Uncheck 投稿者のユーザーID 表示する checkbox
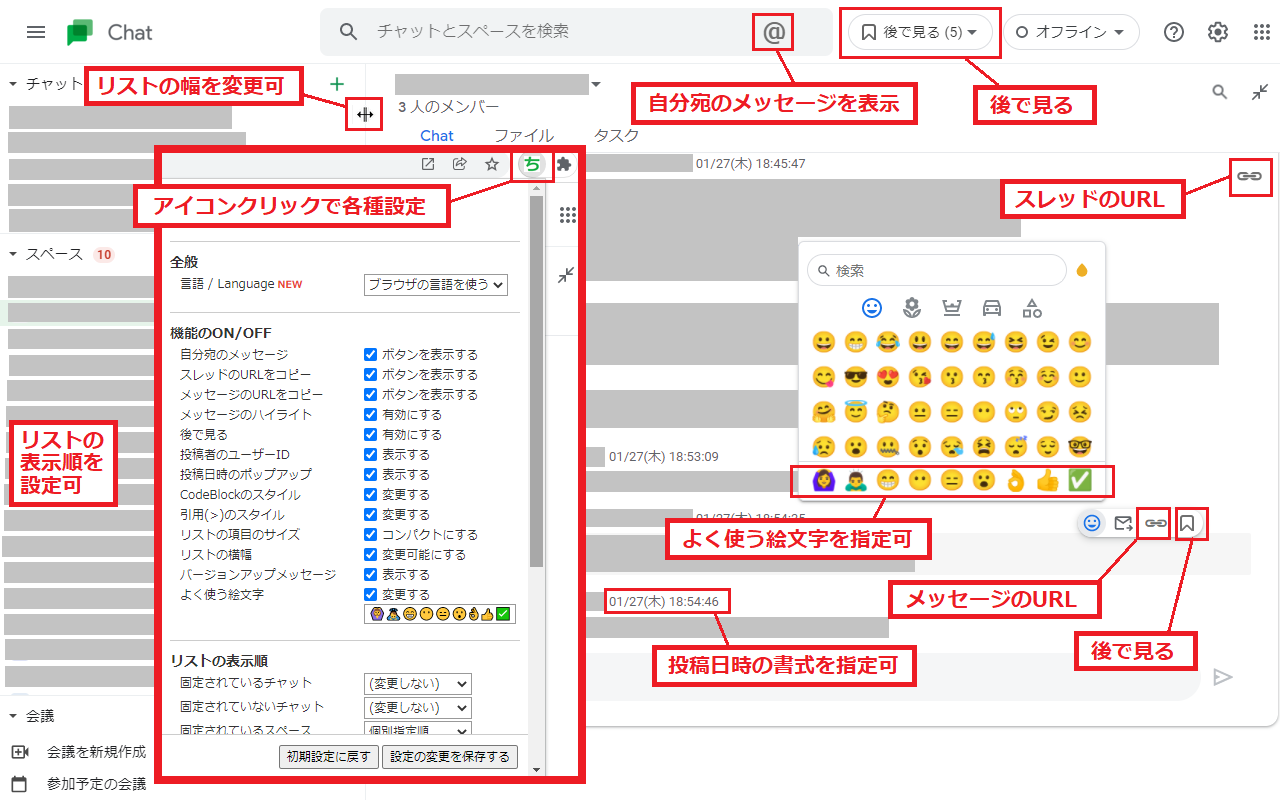Viewport: 1280px width, 800px height. [x=370, y=454]
